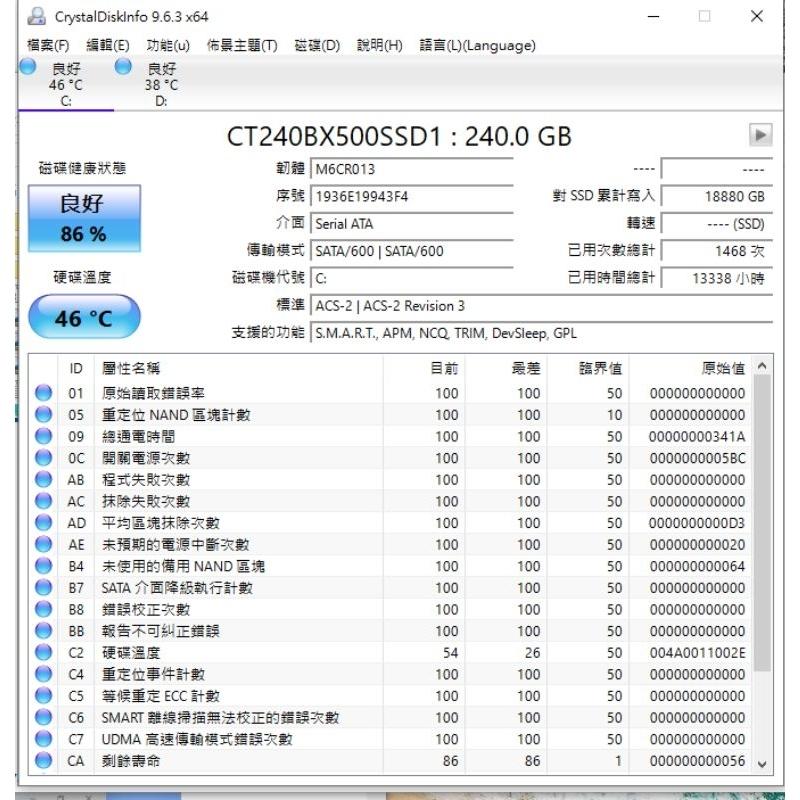Click the status icon of row AB 程式失敗次數
Viewport: 800px width, 800px height.
43,480
